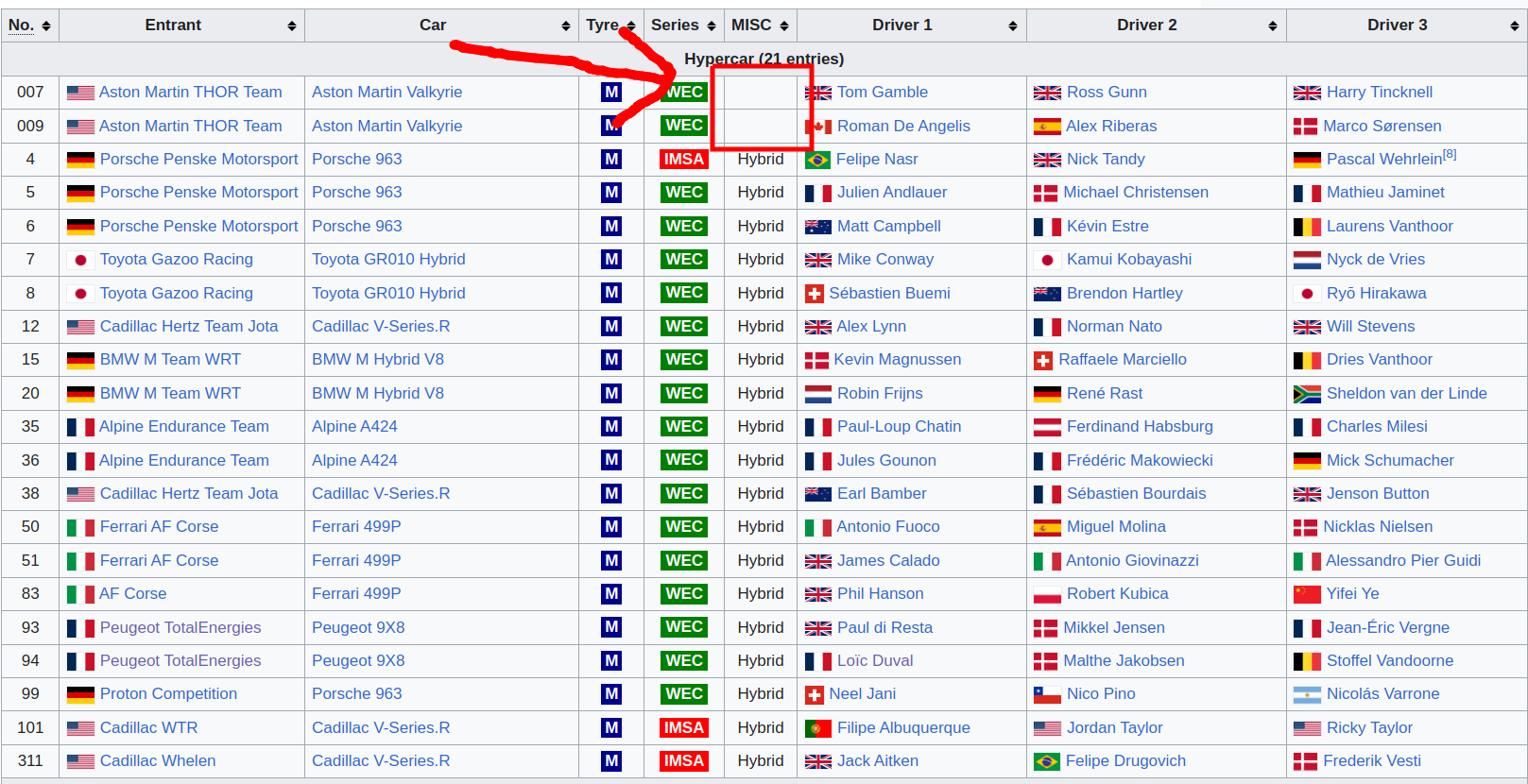Viewport: 1528px width, 784px height.
Task: Open Jenson Button driver link
Action: point(1378,494)
